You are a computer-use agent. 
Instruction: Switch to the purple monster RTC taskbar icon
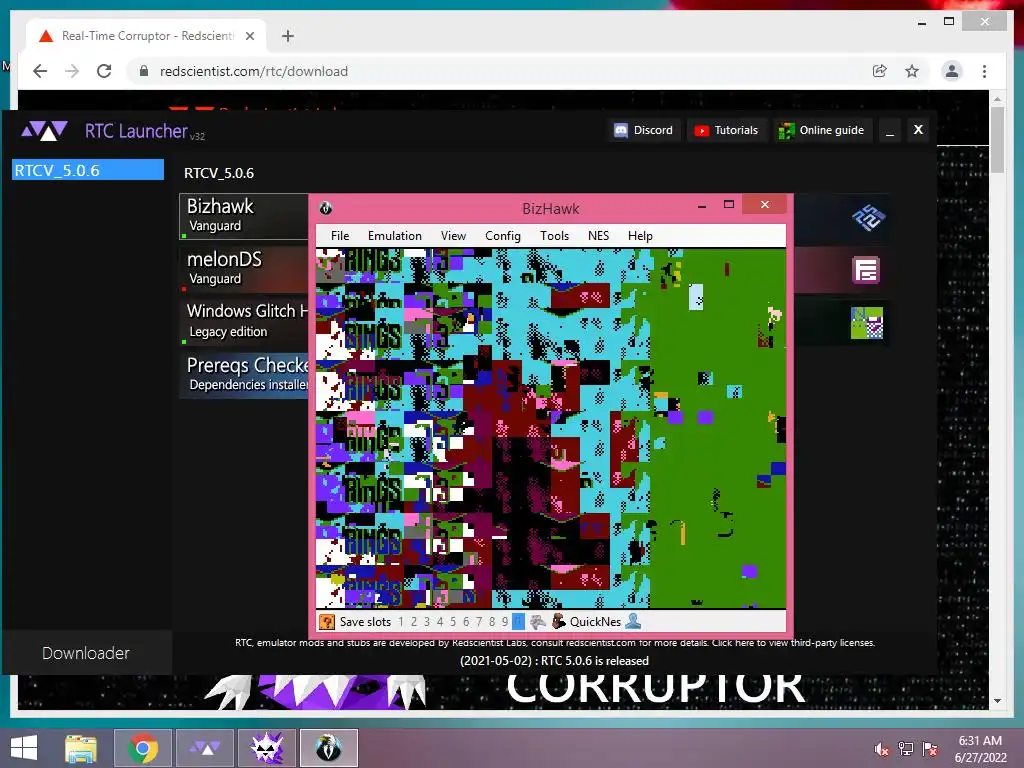pos(267,748)
